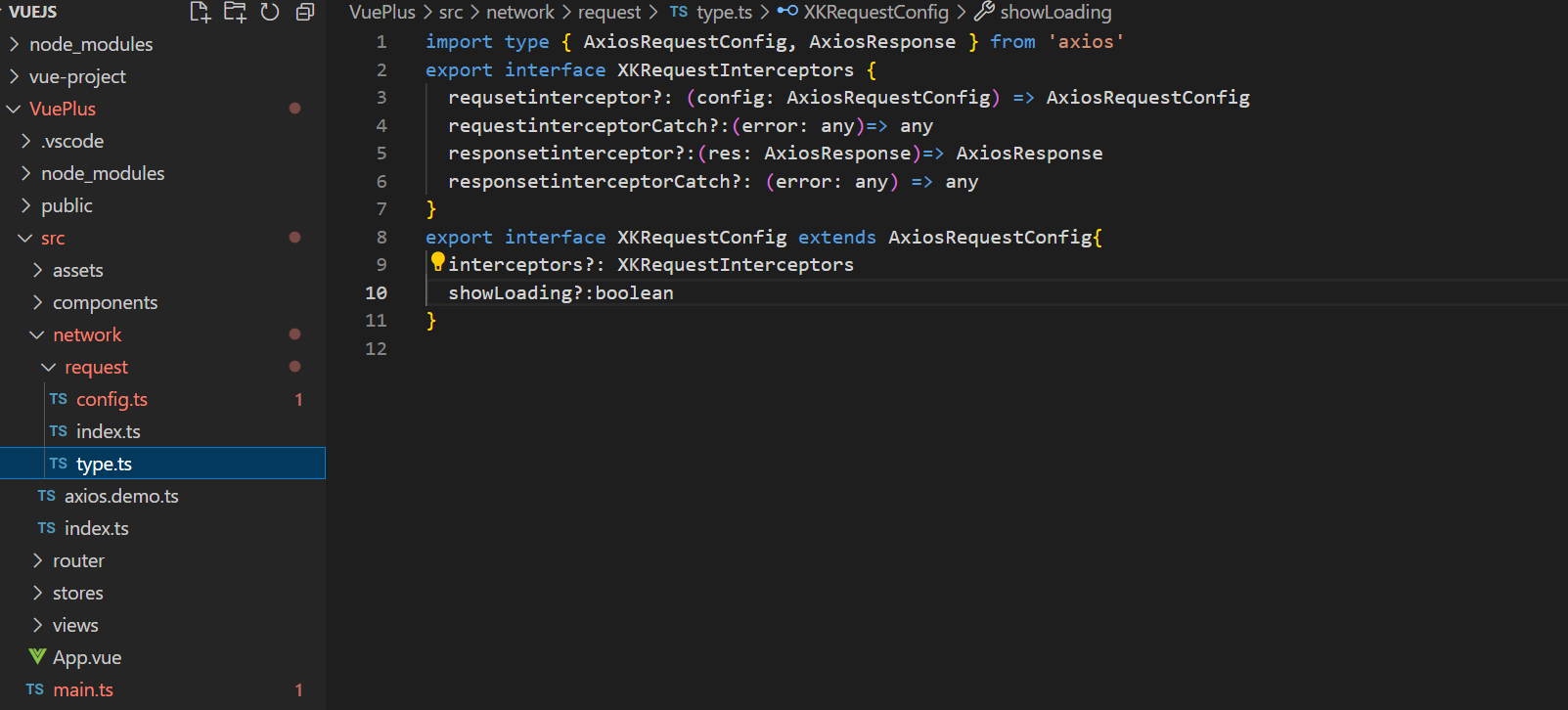Select index.ts inside the request folder
The height and width of the screenshot is (710, 1568).
[x=108, y=431]
